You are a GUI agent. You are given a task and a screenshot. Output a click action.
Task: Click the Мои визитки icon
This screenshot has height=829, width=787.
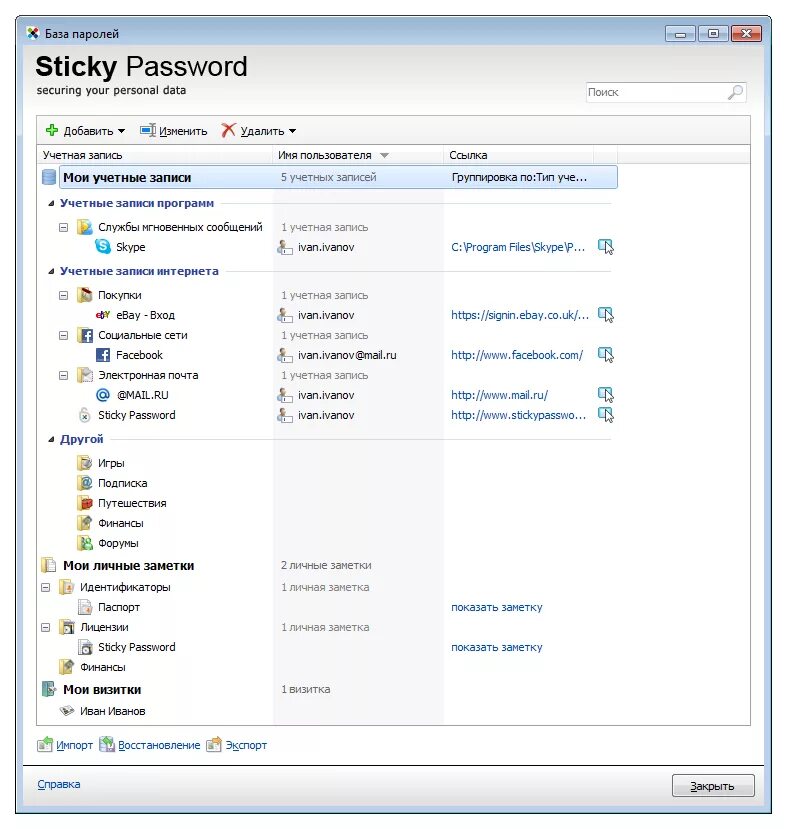pyautogui.click(x=49, y=689)
